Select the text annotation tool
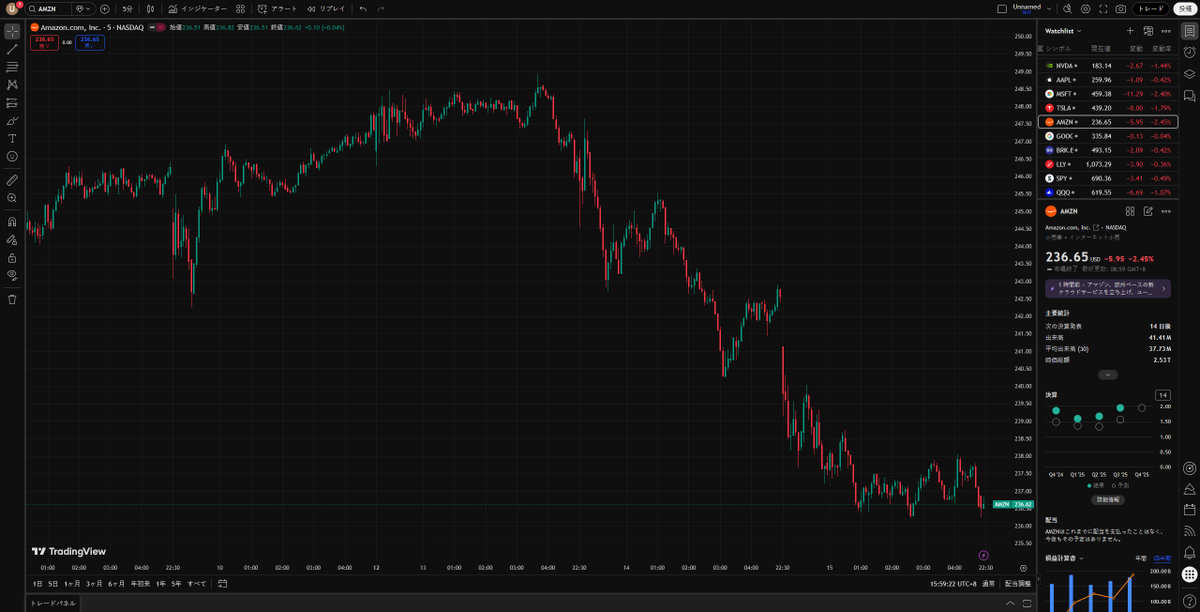 12,139
